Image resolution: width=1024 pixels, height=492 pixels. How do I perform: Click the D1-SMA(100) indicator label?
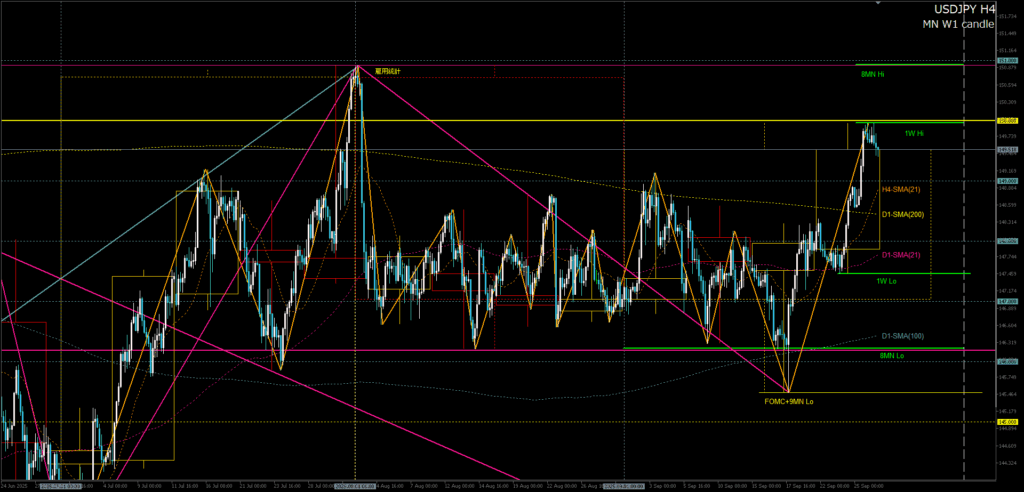pyautogui.click(x=901, y=336)
